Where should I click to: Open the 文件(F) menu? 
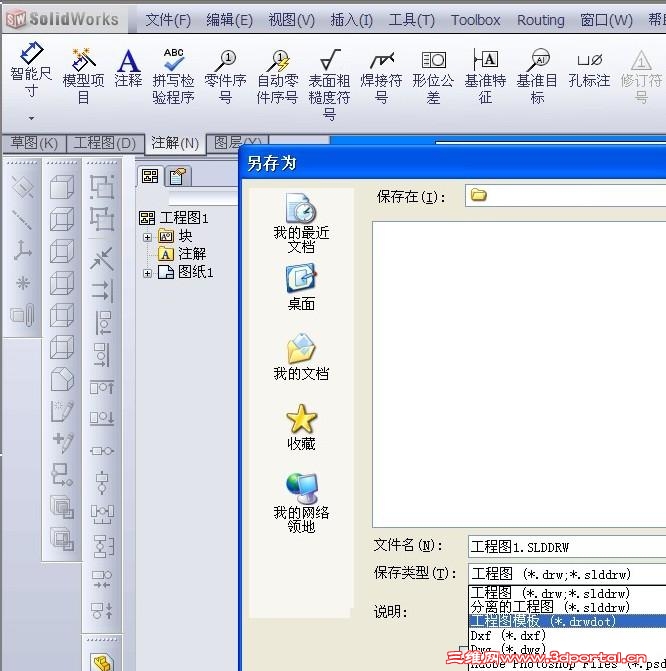[168, 20]
